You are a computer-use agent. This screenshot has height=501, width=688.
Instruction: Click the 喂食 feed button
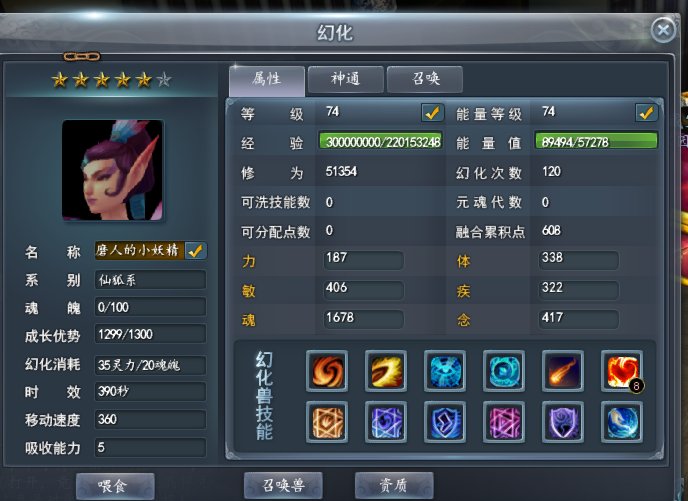click(x=115, y=486)
